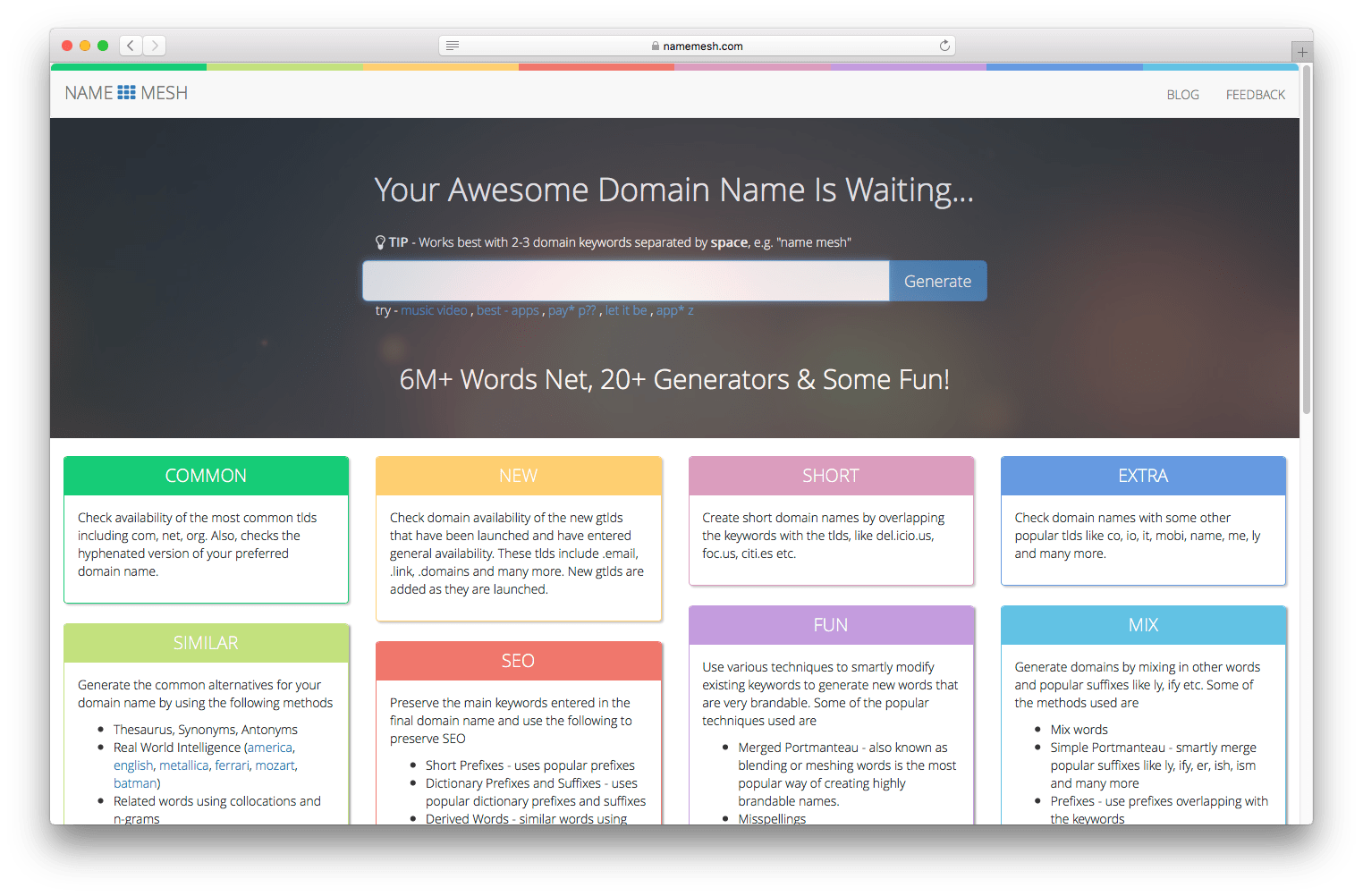1363x896 pixels.
Task: Open the 'mozart' example link
Action: click(x=275, y=765)
